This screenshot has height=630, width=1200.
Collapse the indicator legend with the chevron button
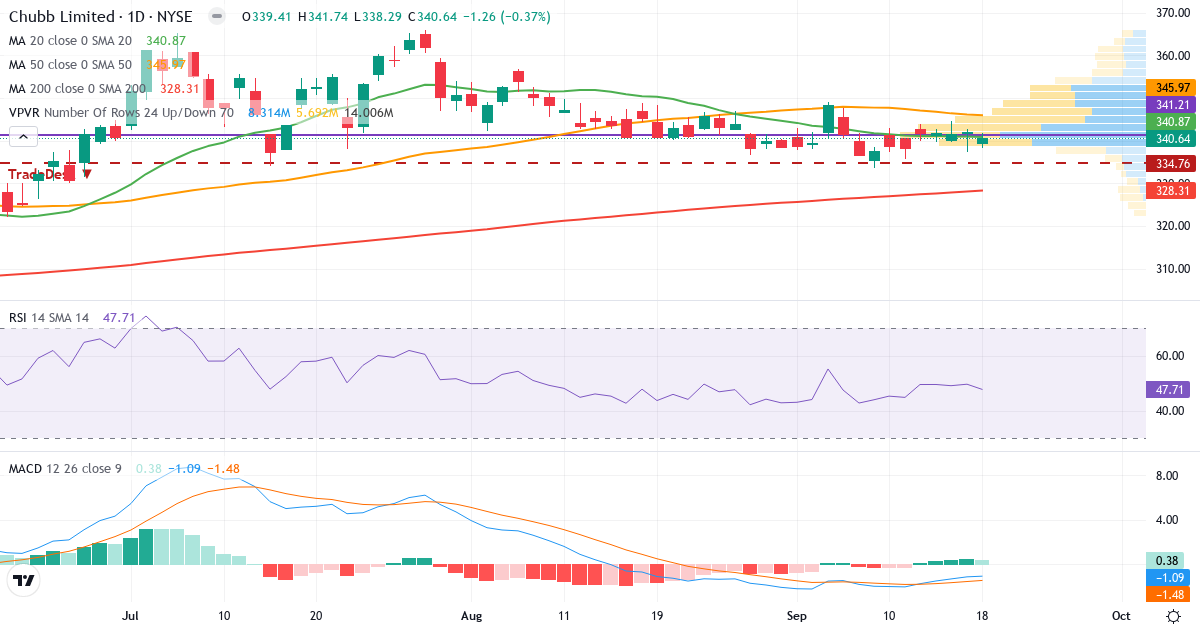tap(23, 137)
